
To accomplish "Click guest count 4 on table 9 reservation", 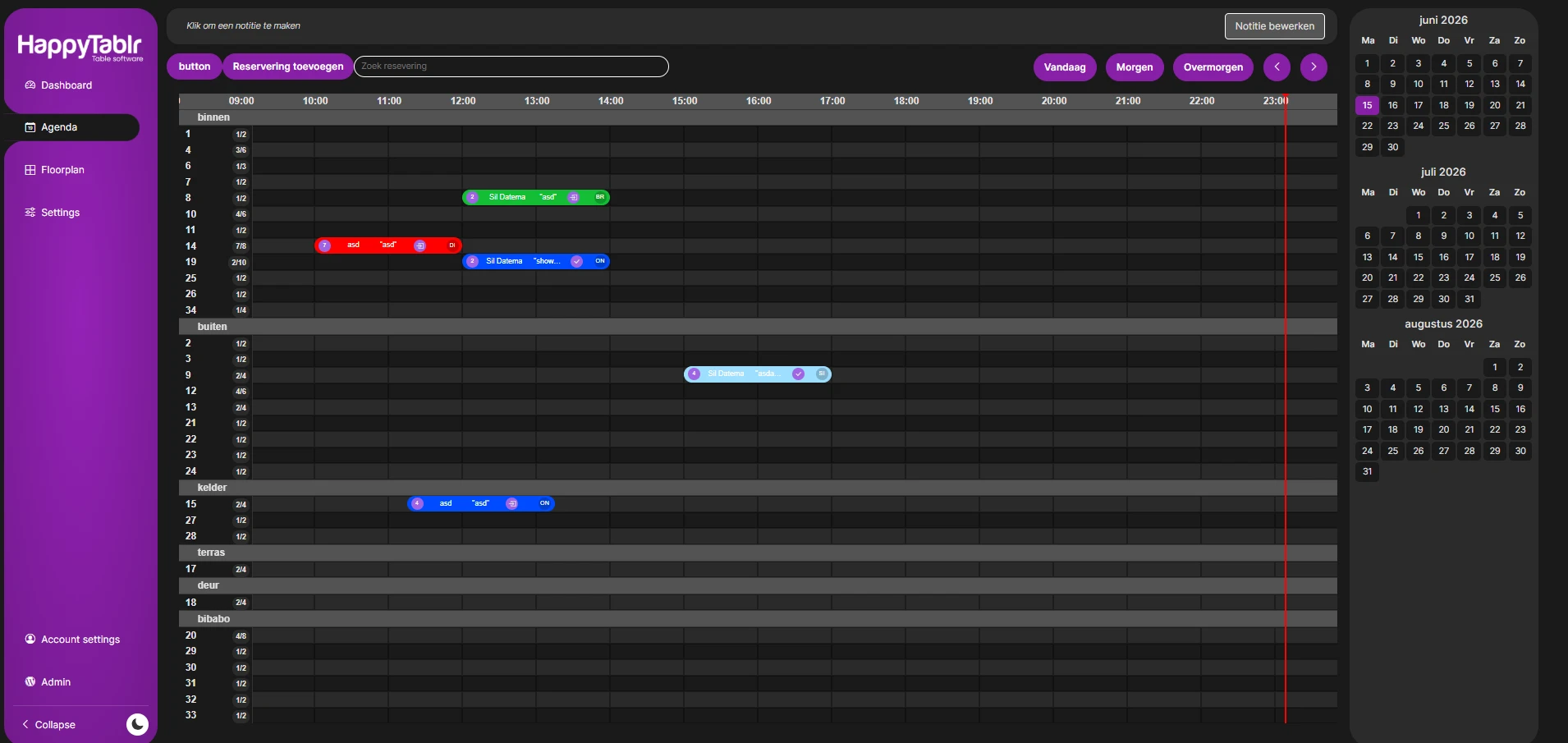I will pyautogui.click(x=694, y=374).
